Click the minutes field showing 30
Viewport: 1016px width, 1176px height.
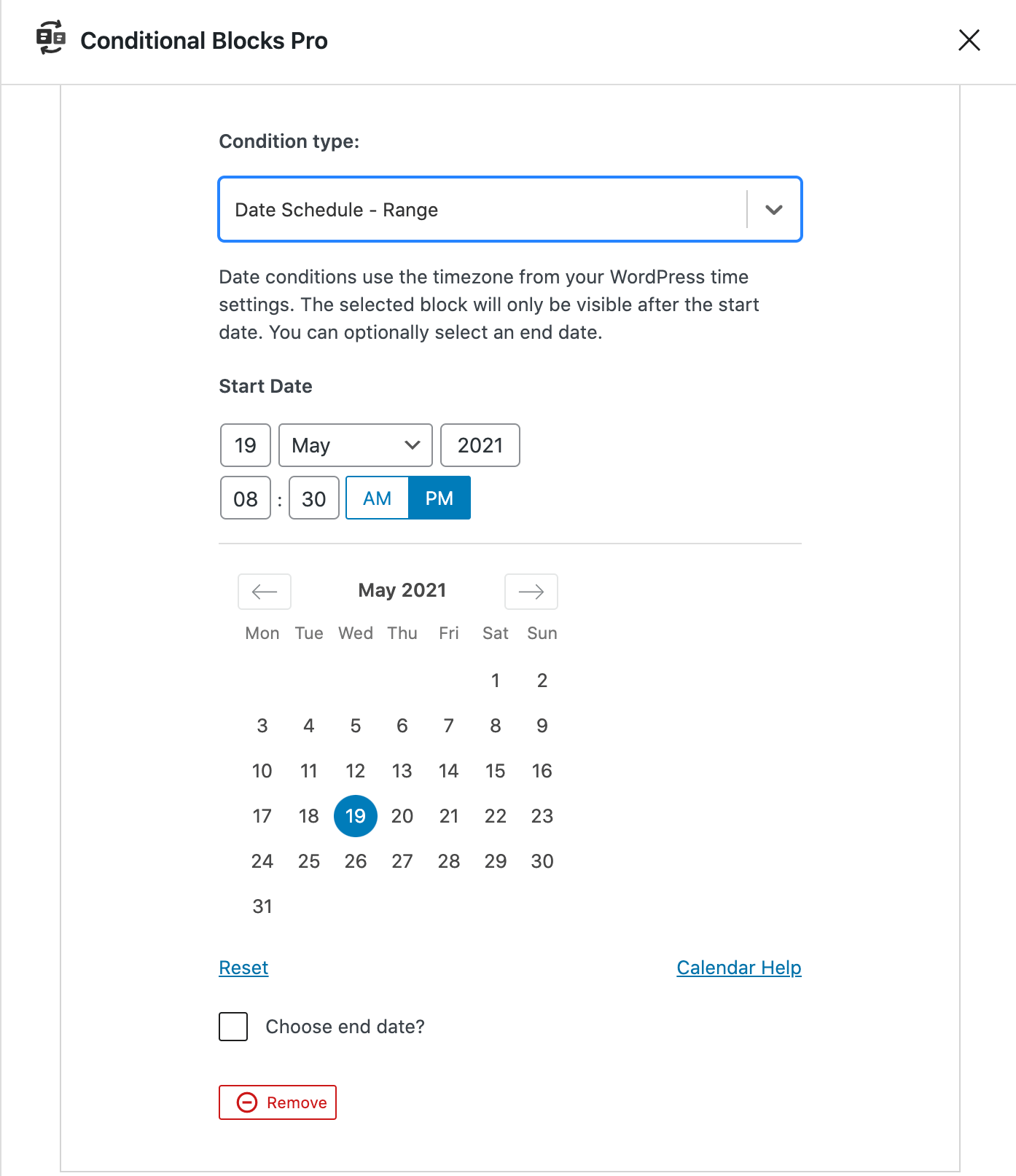pos(313,498)
